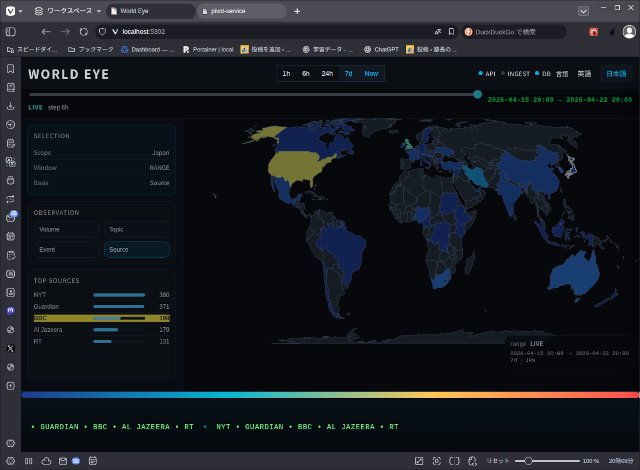The height and width of the screenshot is (470, 640).
Task: Select the 24h time range tab
Action: pyautogui.click(x=327, y=74)
